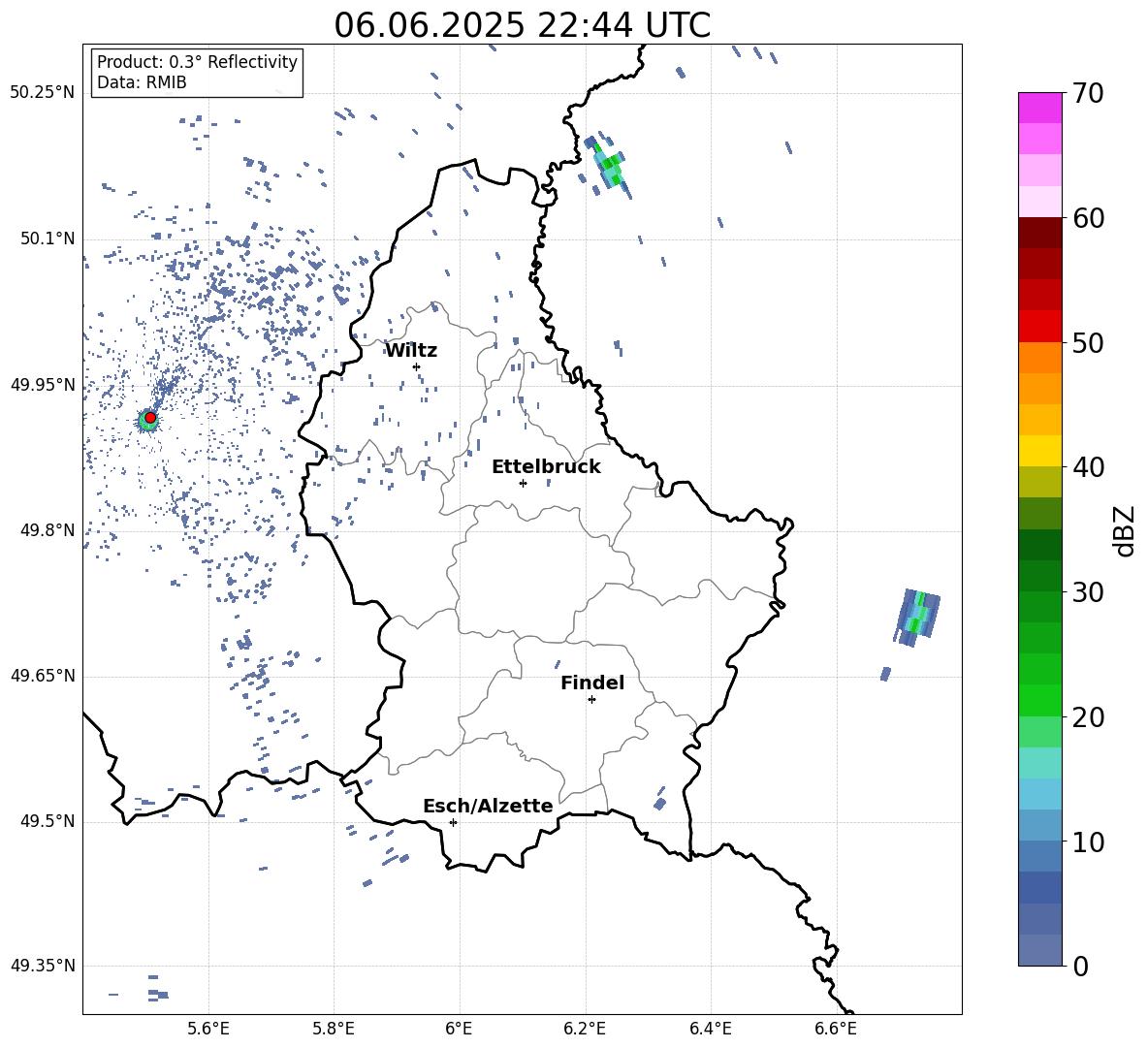Click the Esch/Alzette station cross marker
This screenshot has height=1048, width=1148.
453,822
